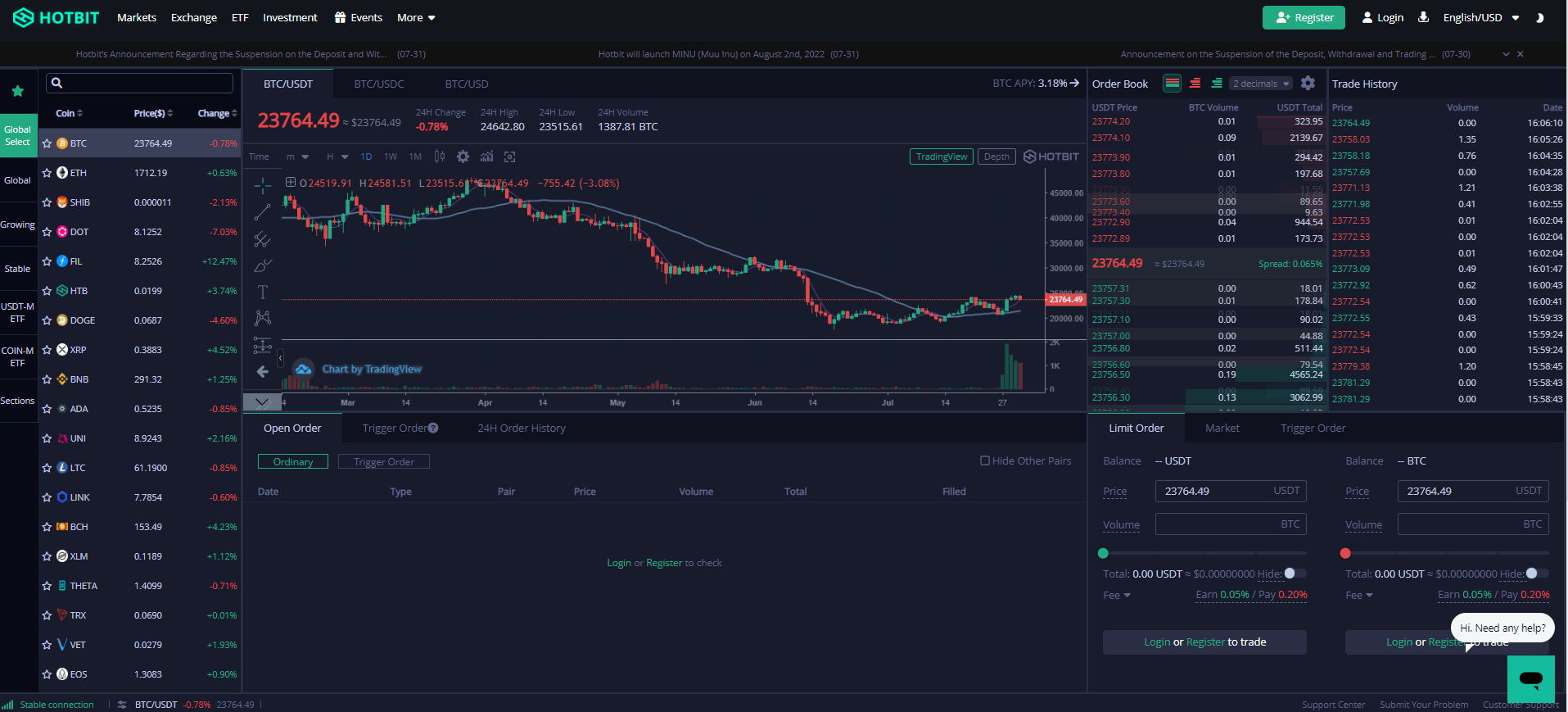Check the Hide Other Pairs checkbox
This screenshot has width=1568, height=712.
tap(985, 460)
